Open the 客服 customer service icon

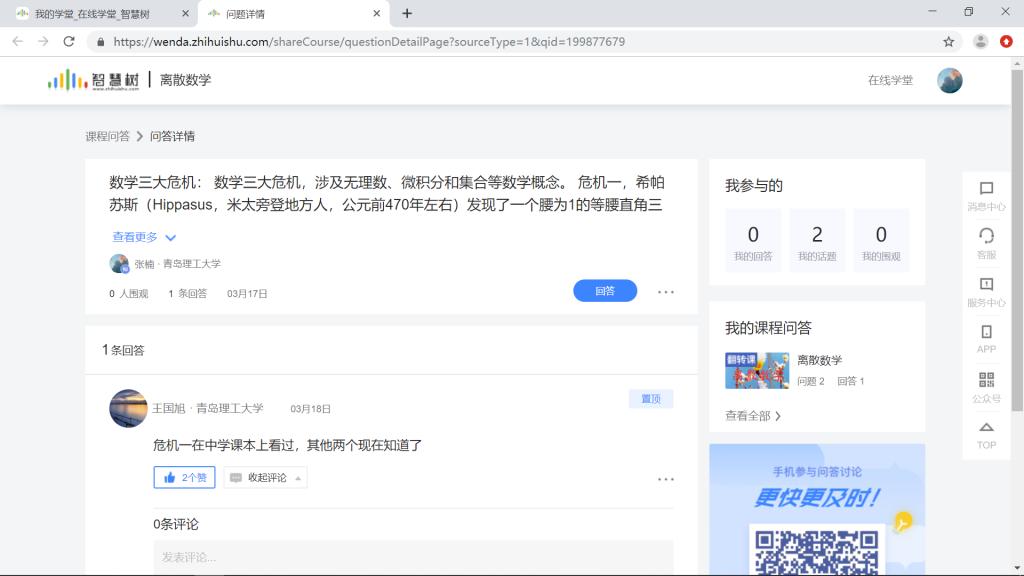pos(986,237)
